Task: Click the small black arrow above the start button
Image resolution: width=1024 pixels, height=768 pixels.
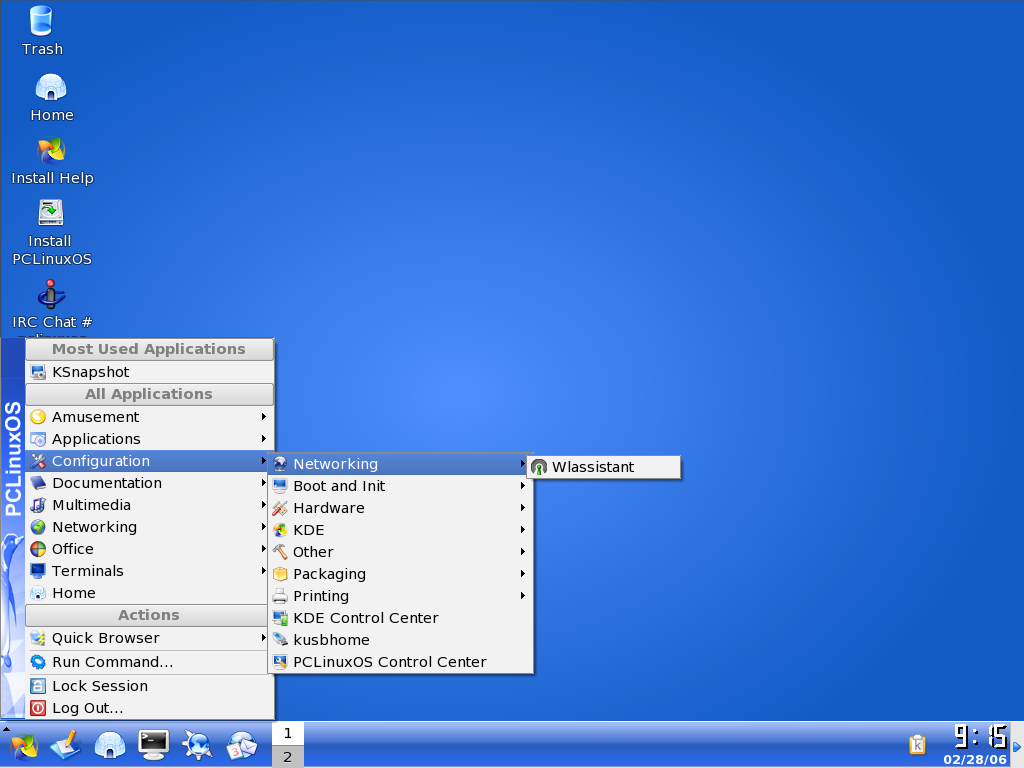Action: pos(6,728)
